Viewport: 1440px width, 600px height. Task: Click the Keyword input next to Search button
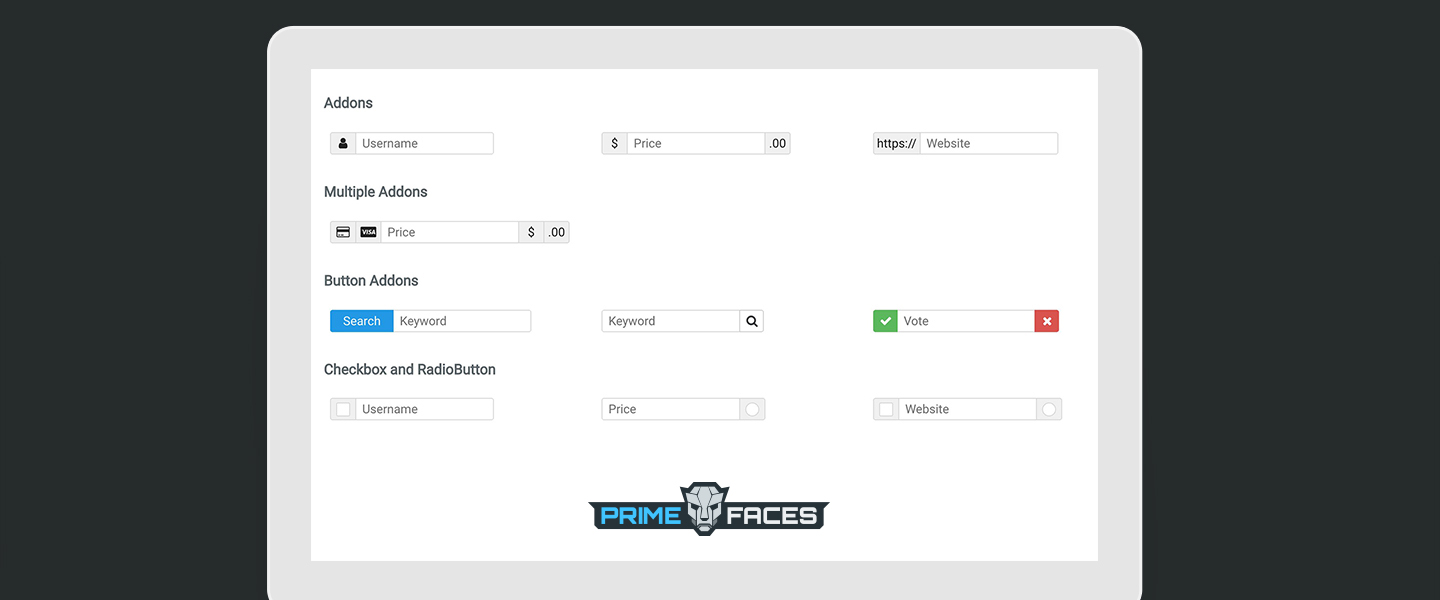[462, 321]
